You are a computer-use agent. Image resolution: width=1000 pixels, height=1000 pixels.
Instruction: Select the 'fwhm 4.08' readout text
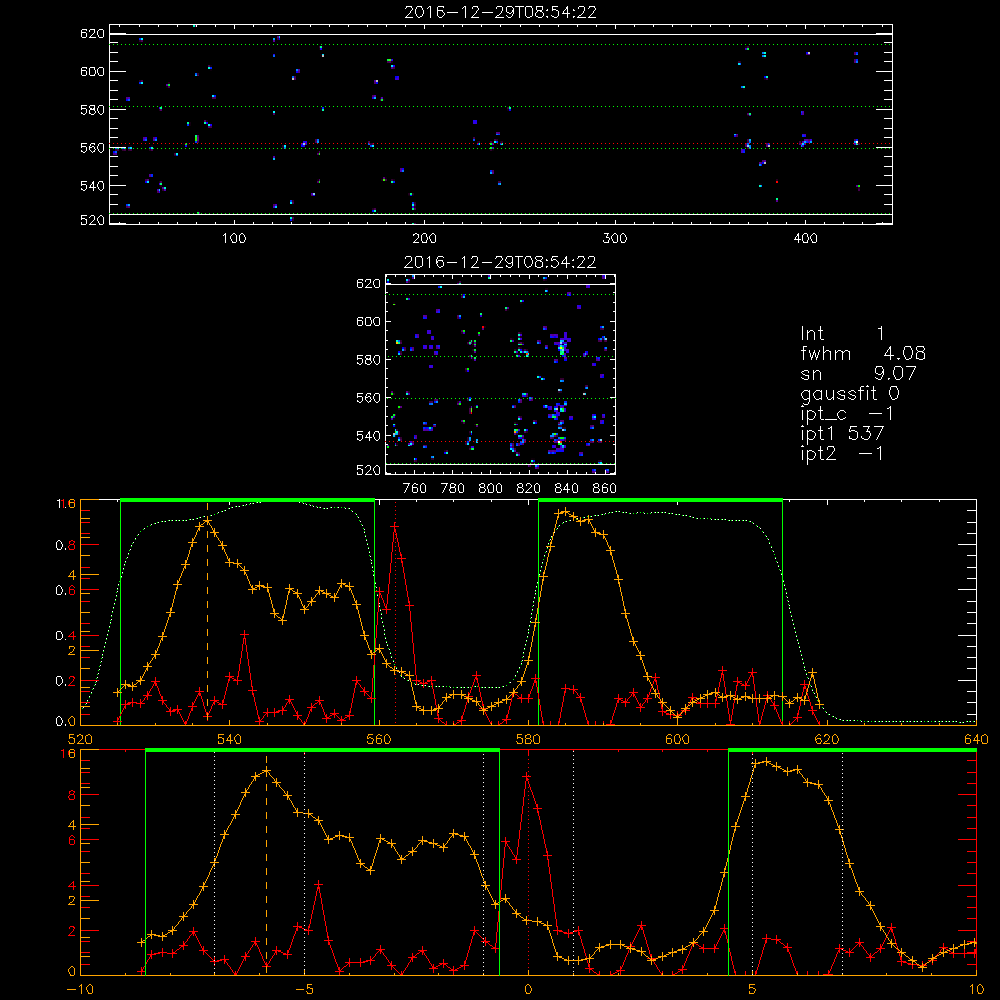click(x=863, y=353)
